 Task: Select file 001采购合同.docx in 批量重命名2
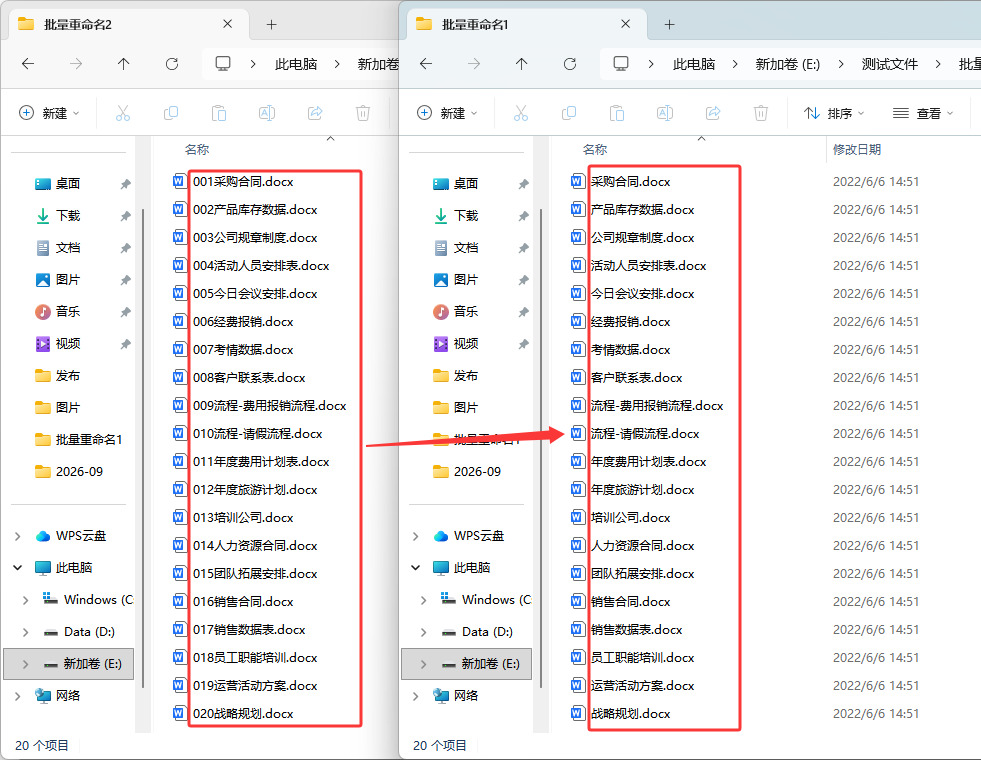click(x=243, y=182)
